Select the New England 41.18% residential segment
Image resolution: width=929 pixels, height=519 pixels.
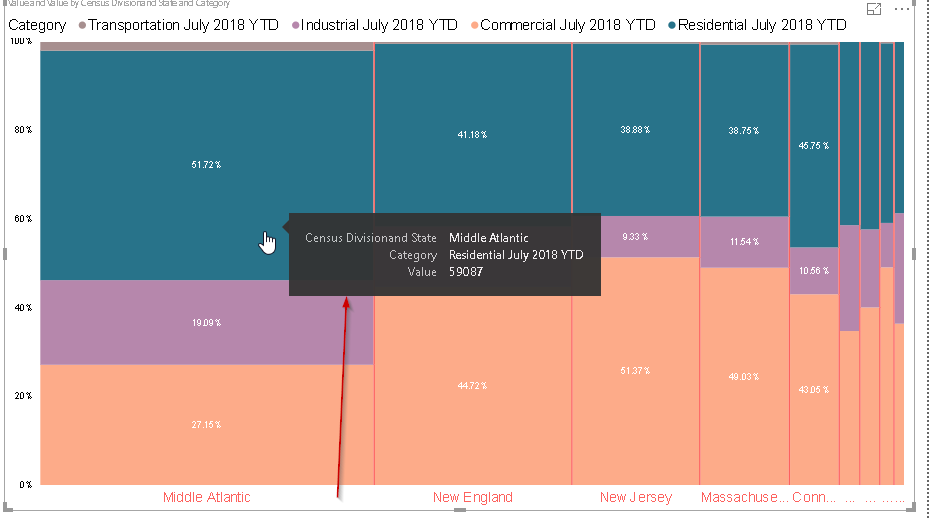(x=472, y=134)
